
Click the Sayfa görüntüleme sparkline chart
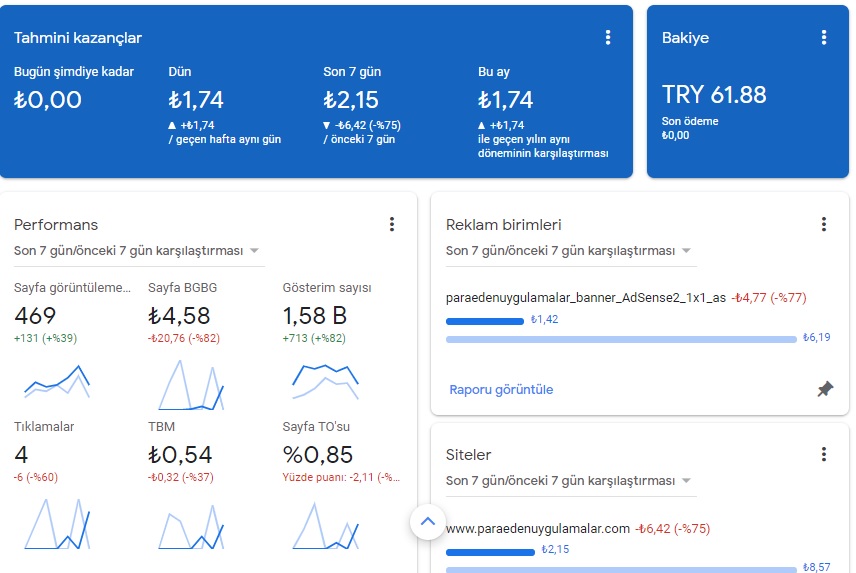pyautogui.click(x=57, y=381)
